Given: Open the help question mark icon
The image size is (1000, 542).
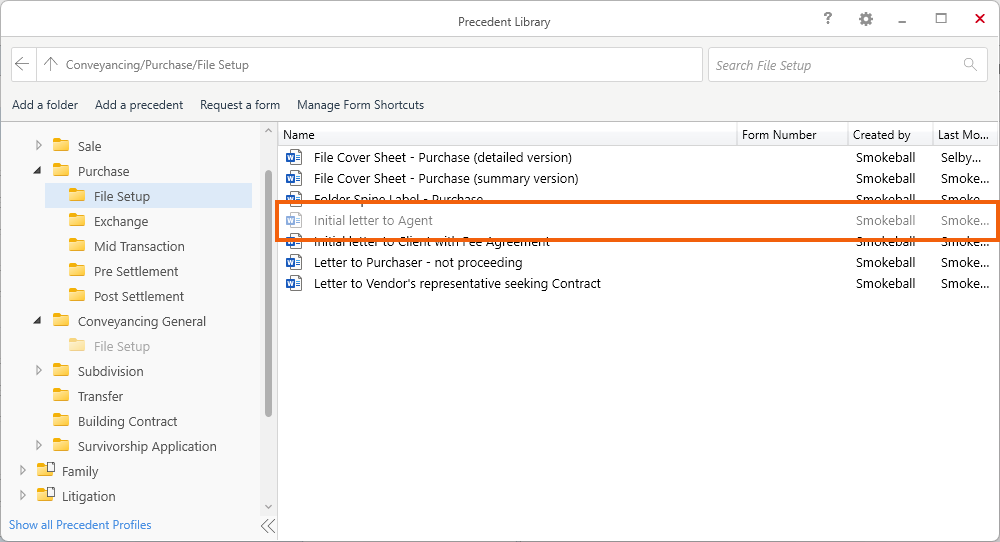Looking at the screenshot, I should point(828,19).
